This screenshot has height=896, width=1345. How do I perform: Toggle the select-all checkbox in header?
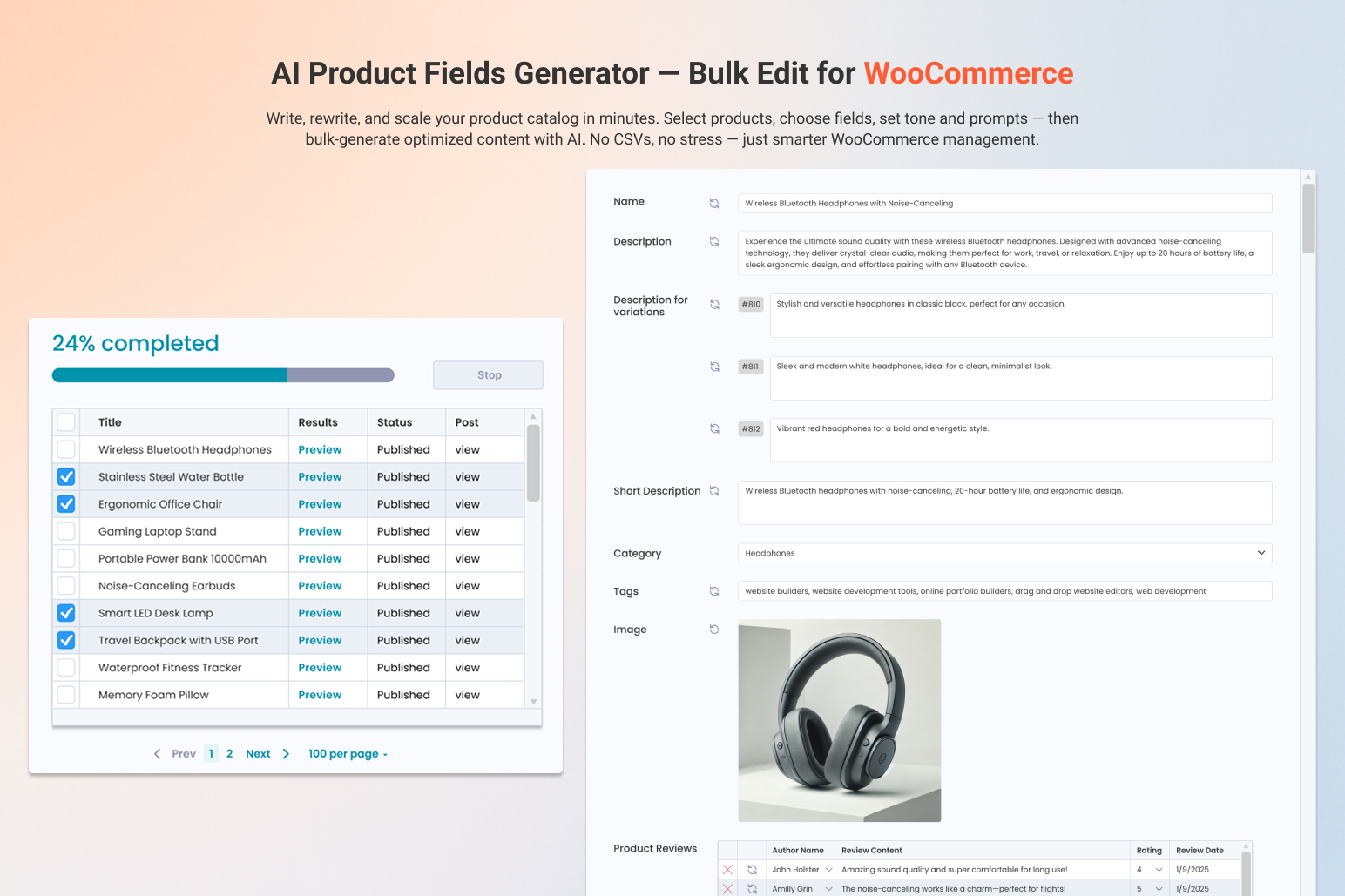[65, 421]
